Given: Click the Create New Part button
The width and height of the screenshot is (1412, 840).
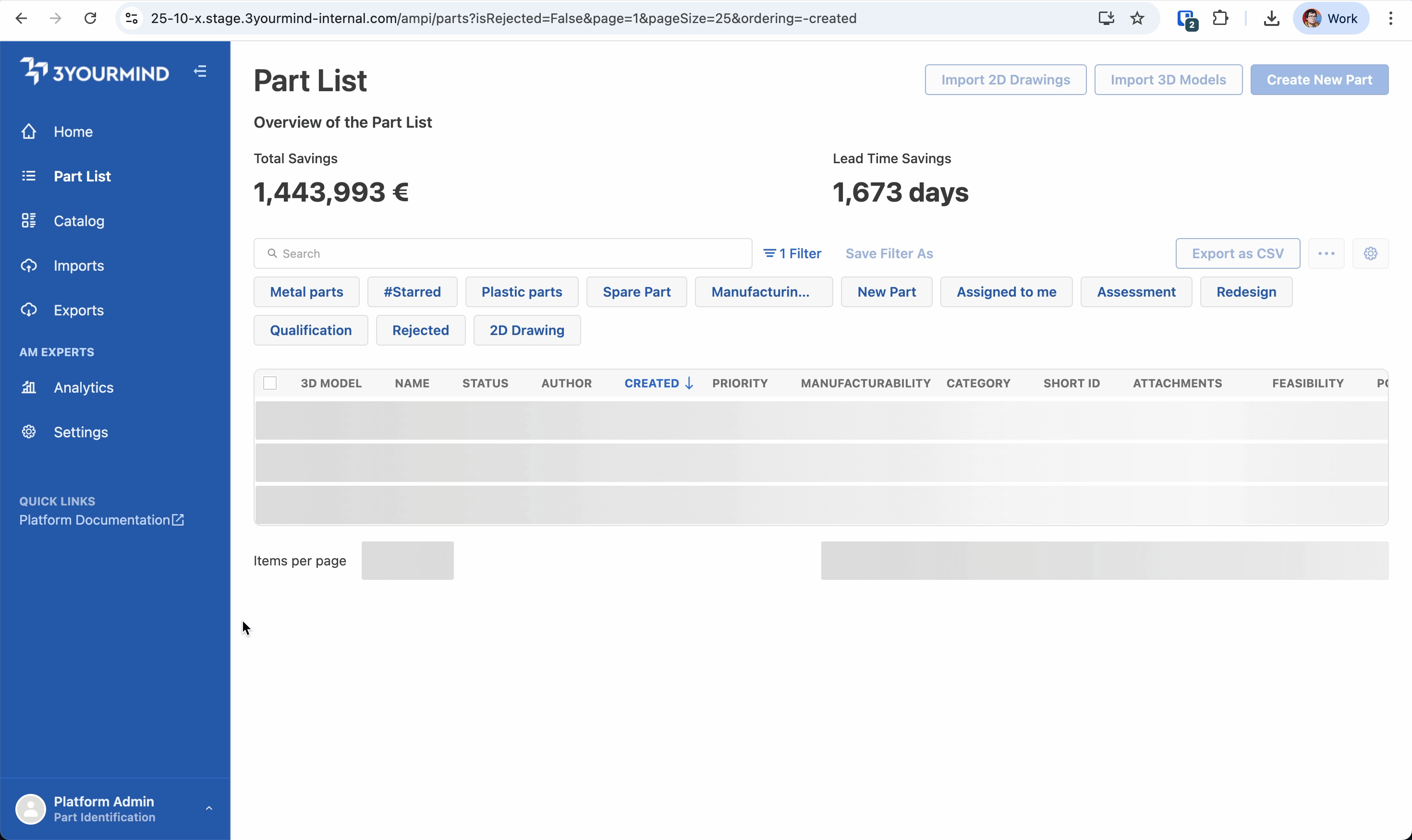Looking at the screenshot, I should point(1319,80).
